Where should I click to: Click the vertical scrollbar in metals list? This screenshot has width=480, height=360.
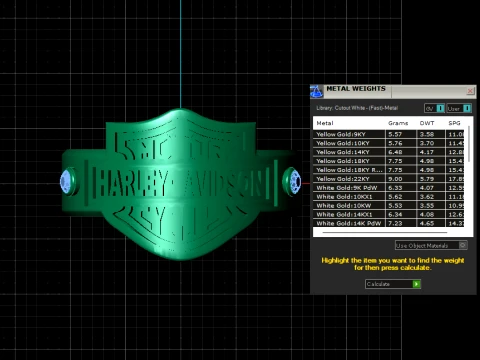[x=469, y=144]
